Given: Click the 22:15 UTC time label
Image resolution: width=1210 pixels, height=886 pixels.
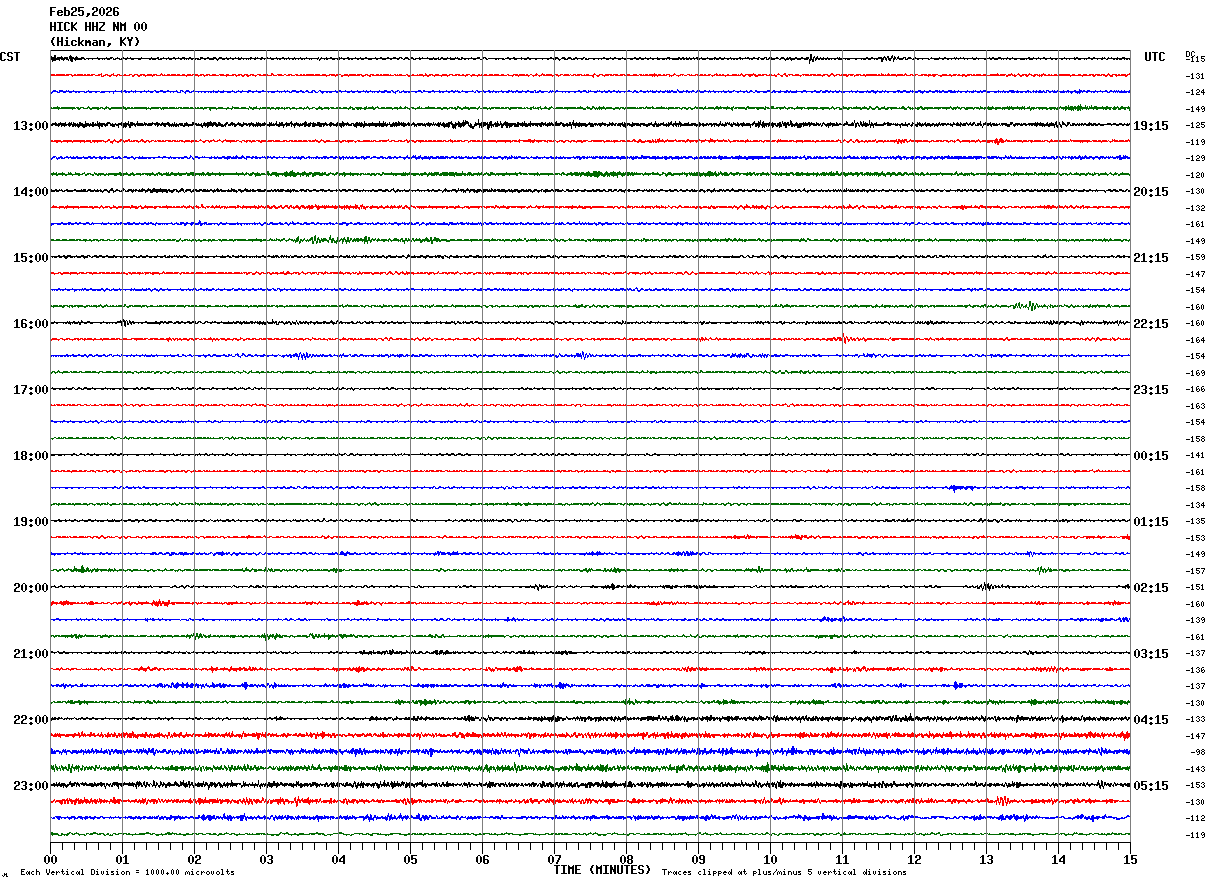Looking at the screenshot, I should coord(1150,324).
